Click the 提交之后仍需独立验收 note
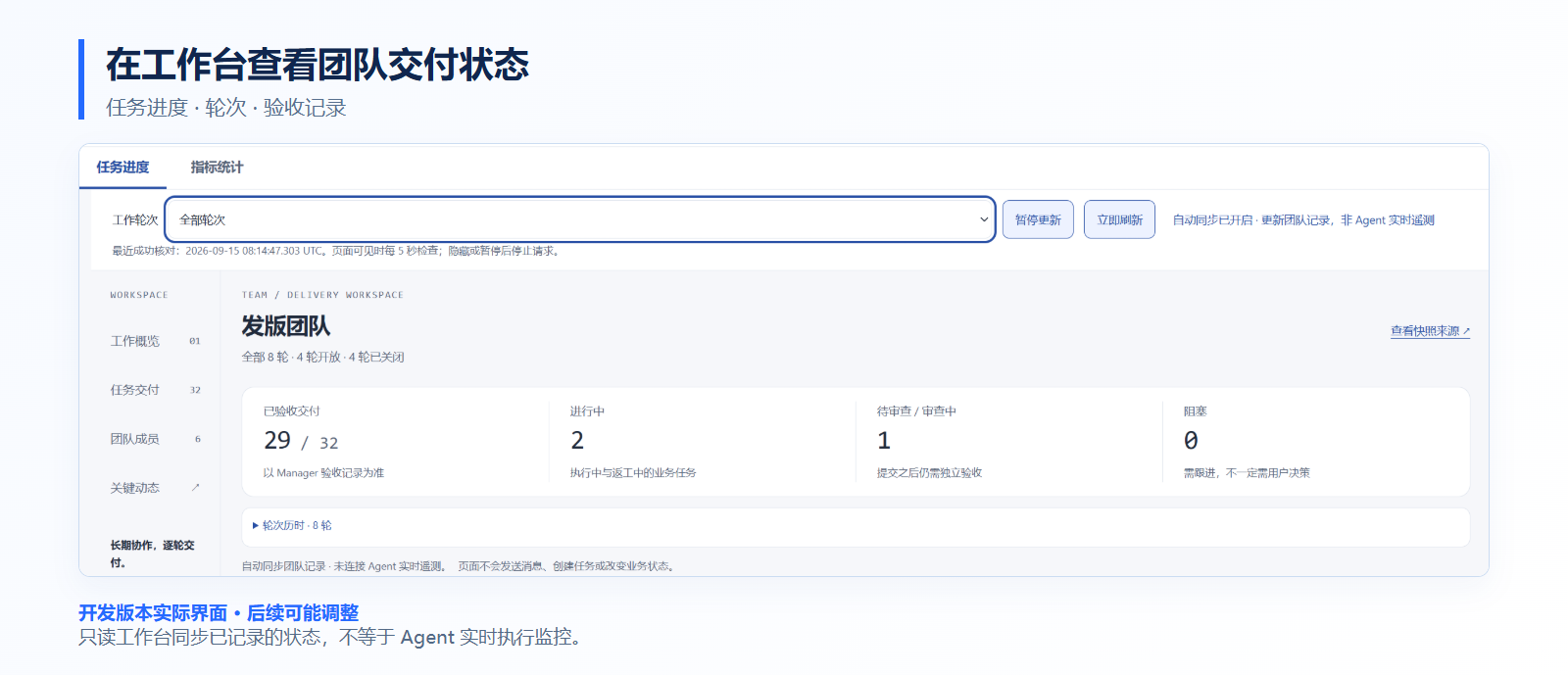The width and height of the screenshot is (1568, 675). [x=929, y=473]
